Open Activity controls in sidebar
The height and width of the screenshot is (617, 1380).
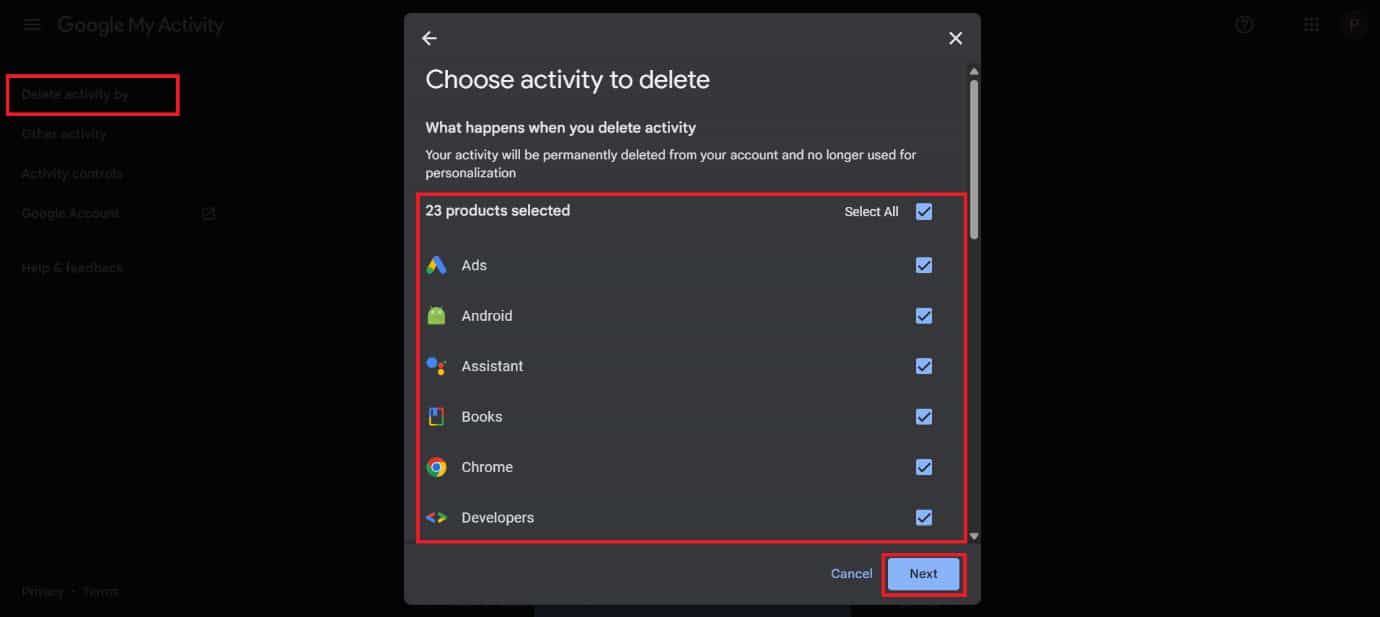(72, 174)
